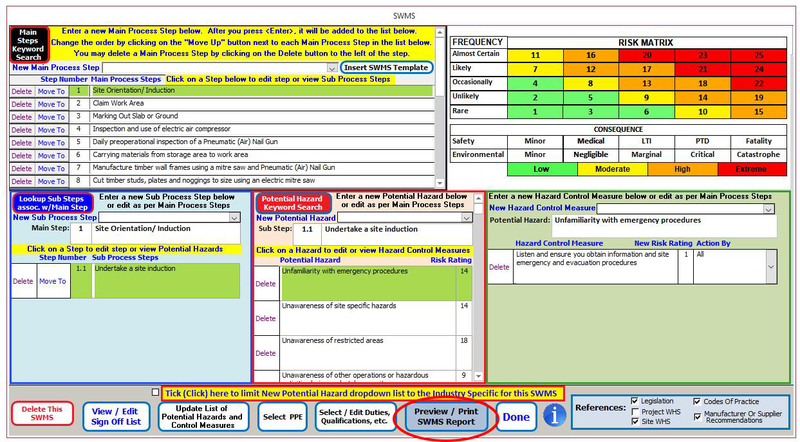Delete sub step 1.1

(23, 281)
